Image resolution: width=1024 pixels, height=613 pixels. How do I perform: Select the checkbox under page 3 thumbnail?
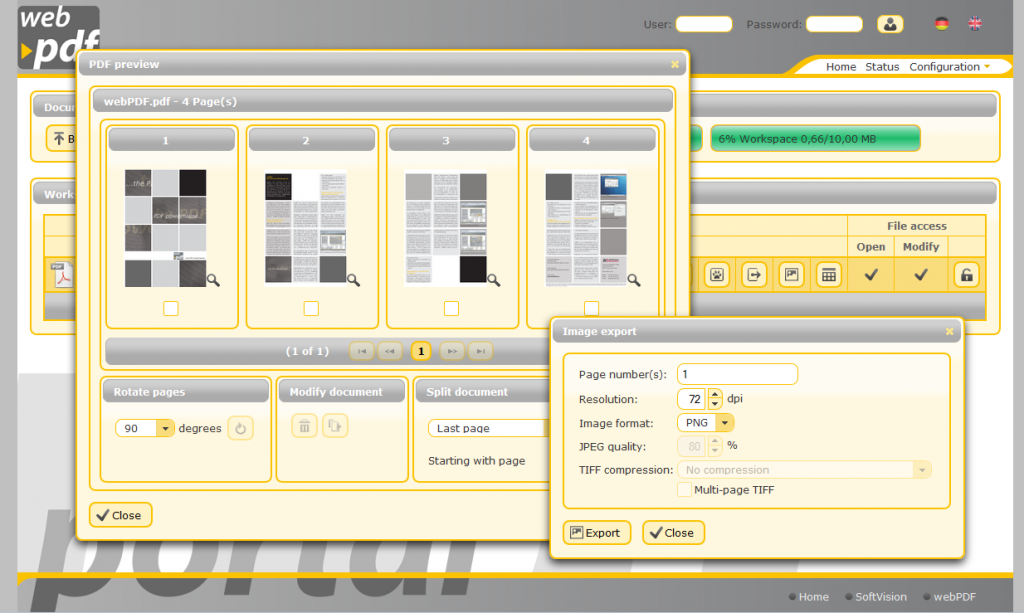click(x=451, y=308)
